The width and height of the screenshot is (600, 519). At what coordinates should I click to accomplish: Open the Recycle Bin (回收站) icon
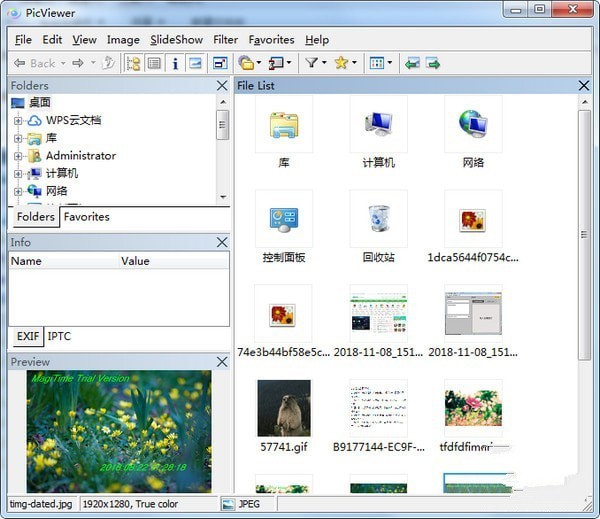click(378, 219)
